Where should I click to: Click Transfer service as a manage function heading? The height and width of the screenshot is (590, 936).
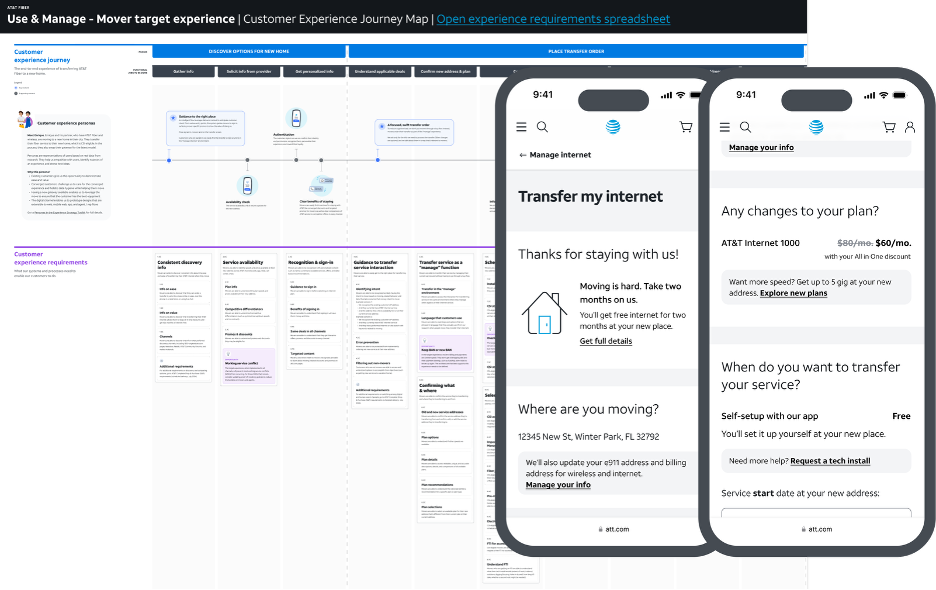coord(441,265)
